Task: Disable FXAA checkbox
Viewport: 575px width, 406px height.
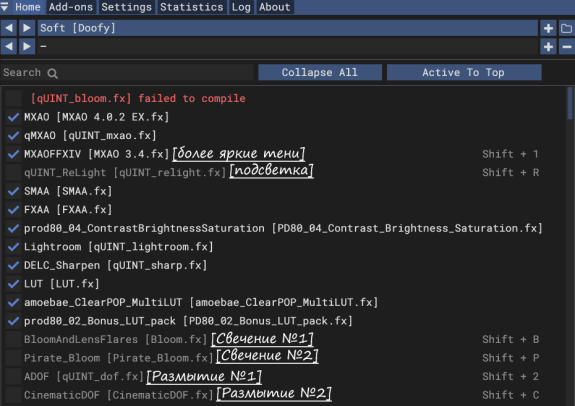Action: point(14,209)
